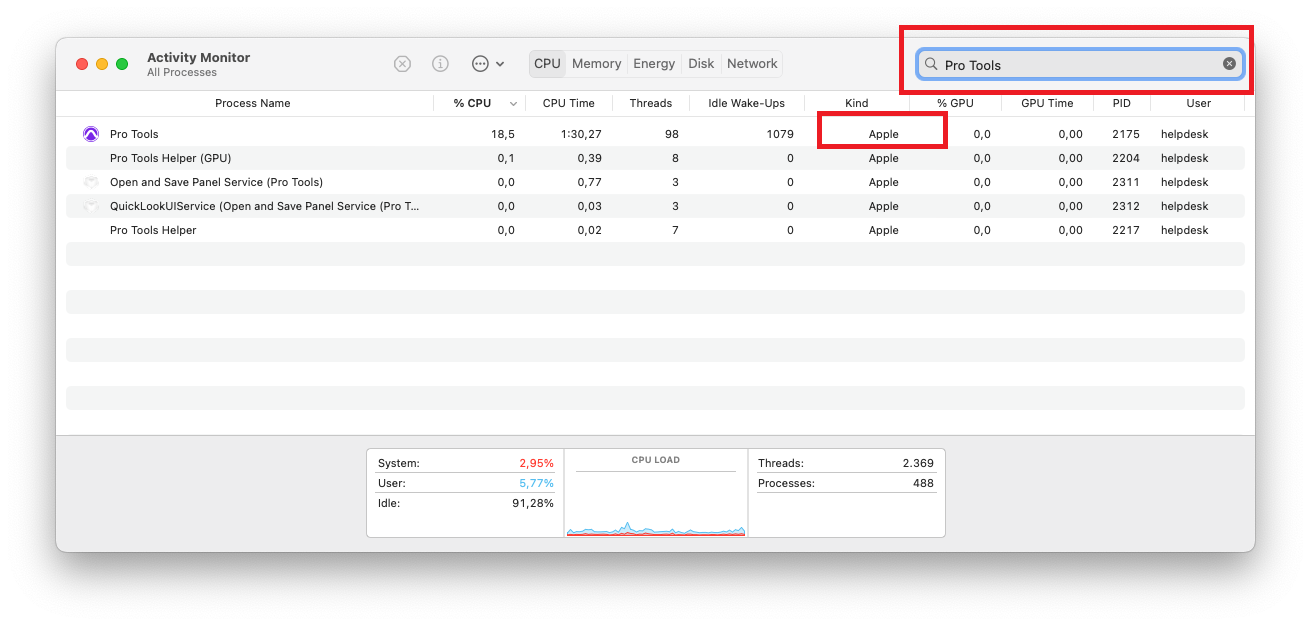Image resolution: width=1311 pixels, height=626 pixels.
Task: Switch to the Energy tab
Action: 654,64
